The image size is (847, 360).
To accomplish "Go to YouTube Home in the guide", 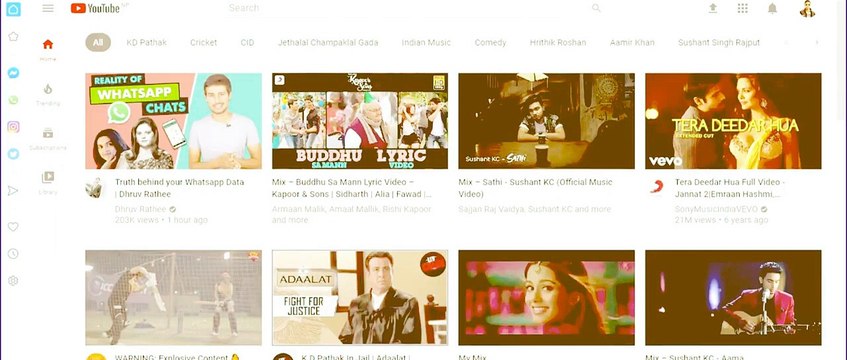I will pos(48,49).
